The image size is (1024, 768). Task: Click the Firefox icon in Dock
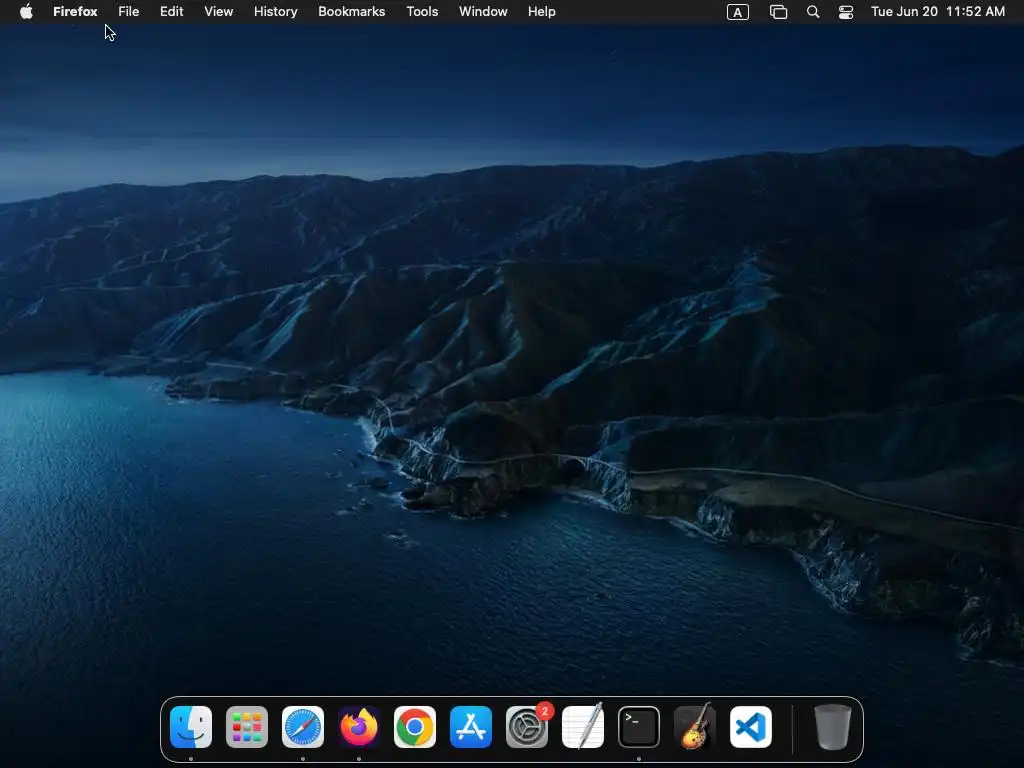click(x=359, y=727)
